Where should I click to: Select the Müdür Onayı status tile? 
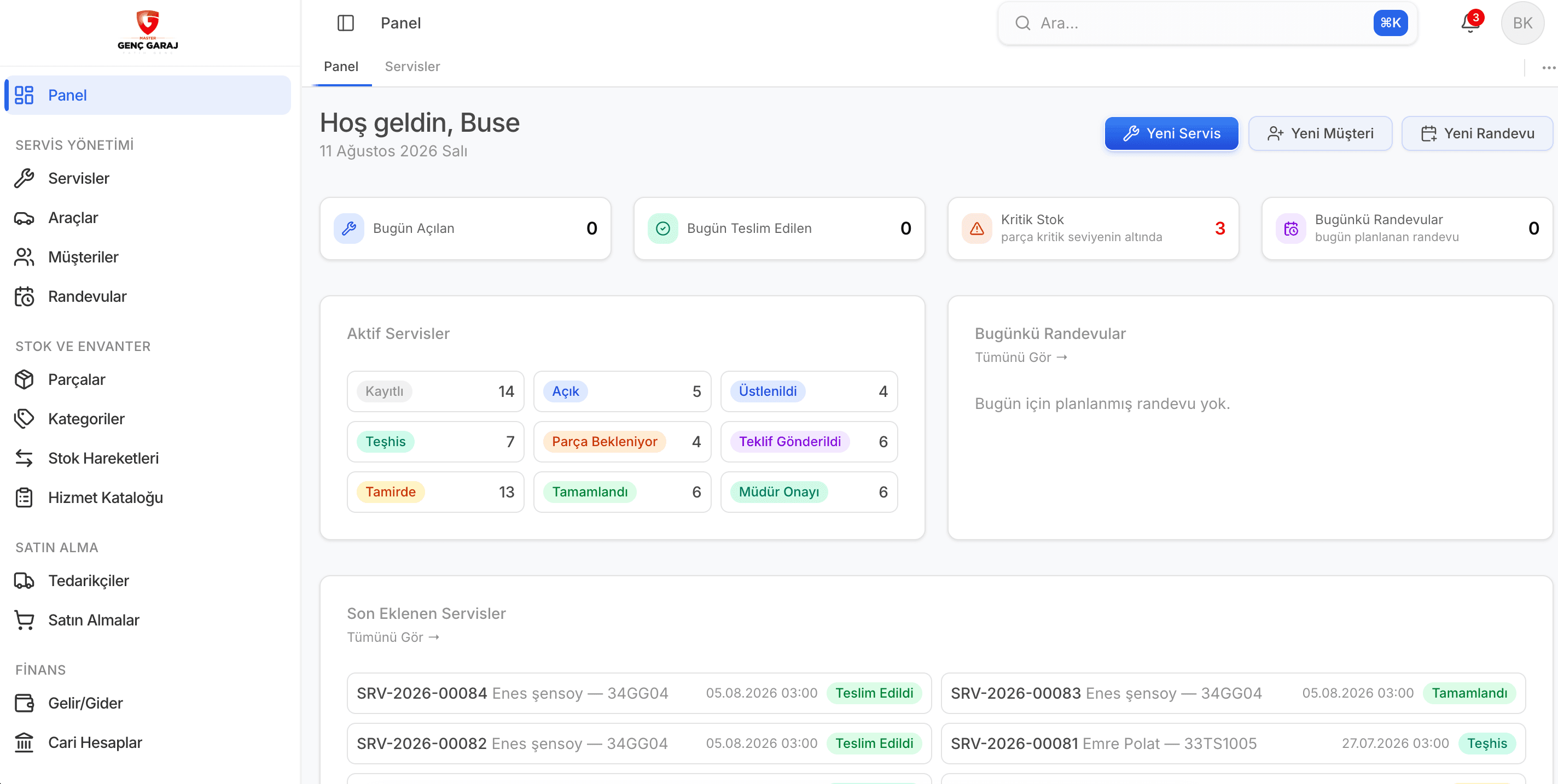click(x=809, y=492)
